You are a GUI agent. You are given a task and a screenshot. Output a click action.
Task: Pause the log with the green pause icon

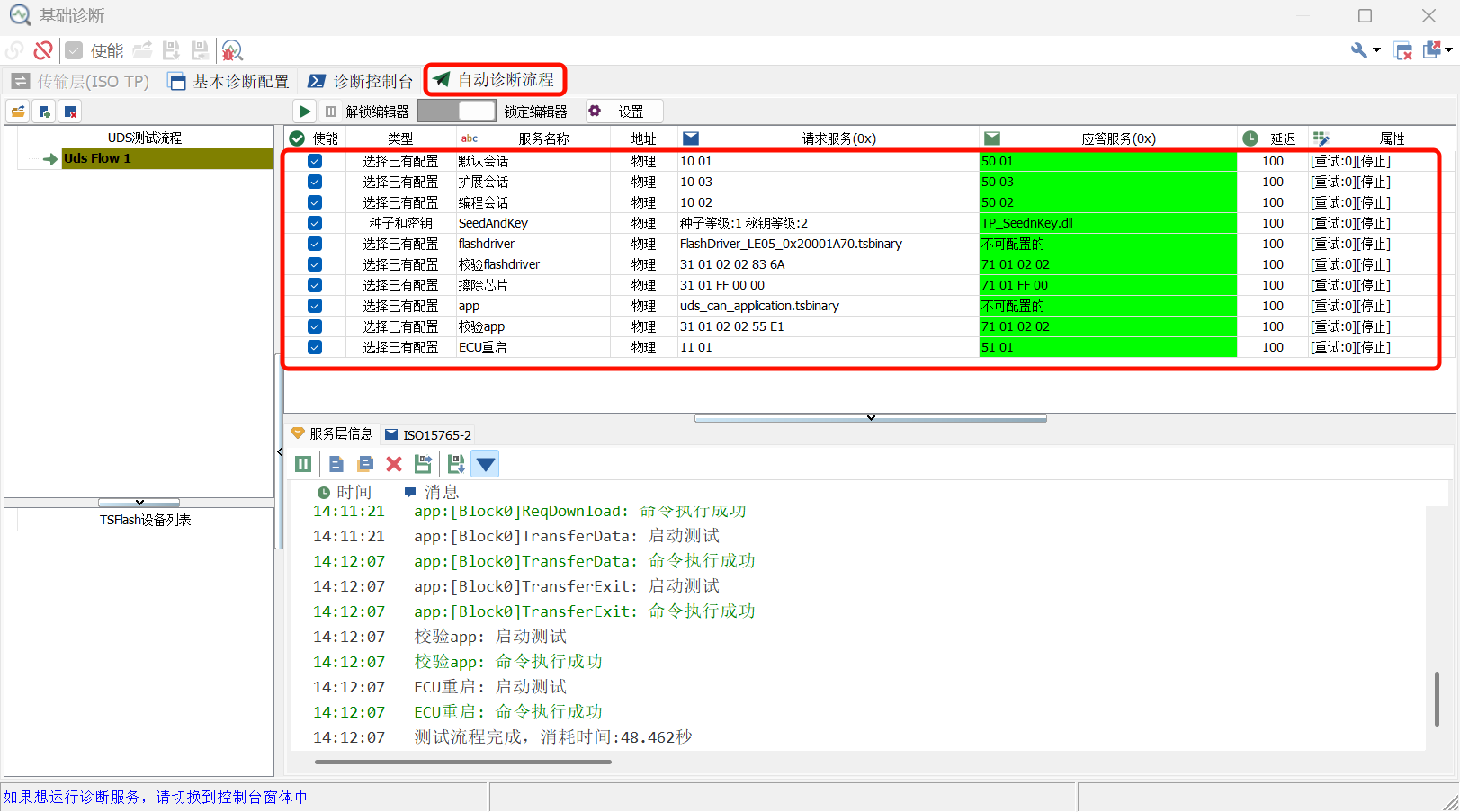[303, 464]
